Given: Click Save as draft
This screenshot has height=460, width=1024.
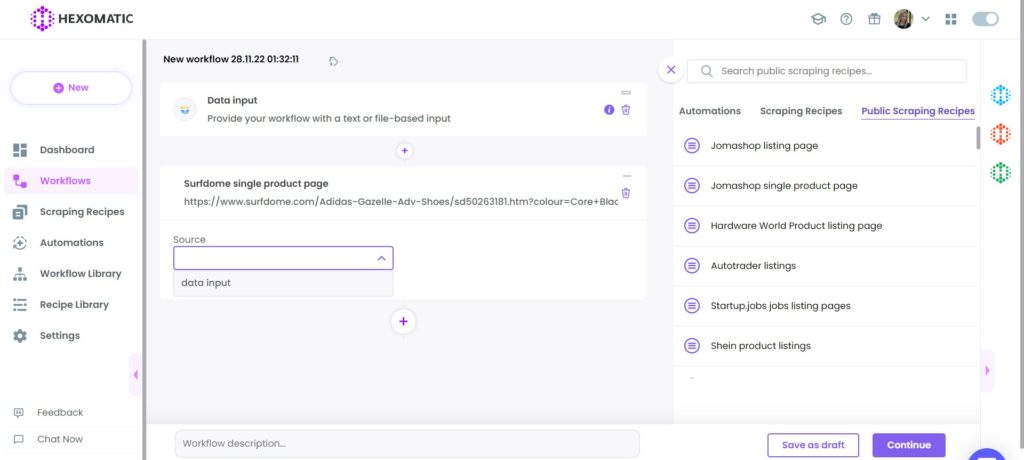Looking at the screenshot, I should [813, 445].
